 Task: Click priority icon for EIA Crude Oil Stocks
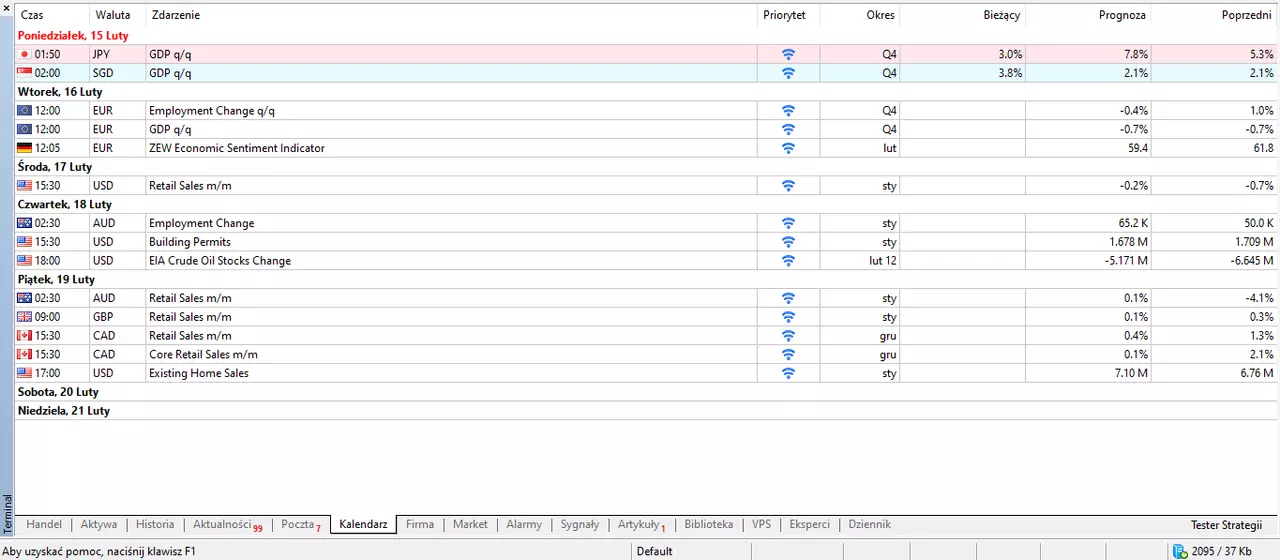788,261
